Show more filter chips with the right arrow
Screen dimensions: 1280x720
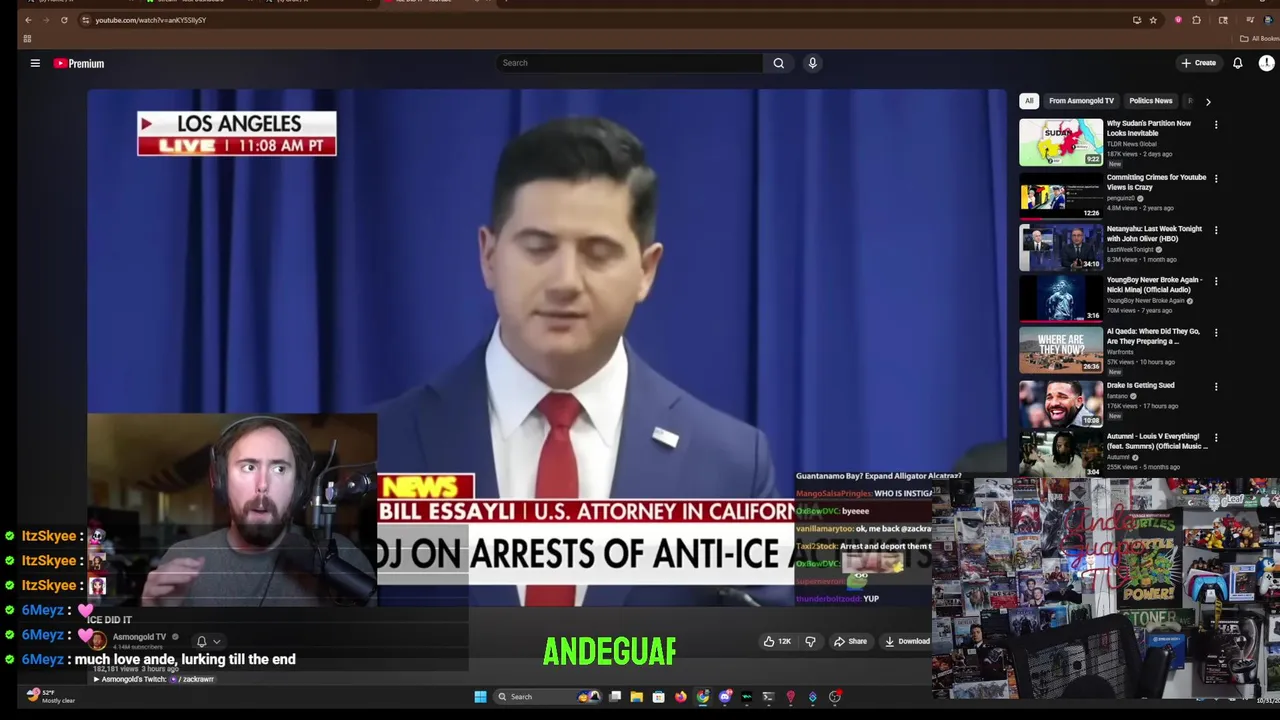click(x=1208, y=101)
